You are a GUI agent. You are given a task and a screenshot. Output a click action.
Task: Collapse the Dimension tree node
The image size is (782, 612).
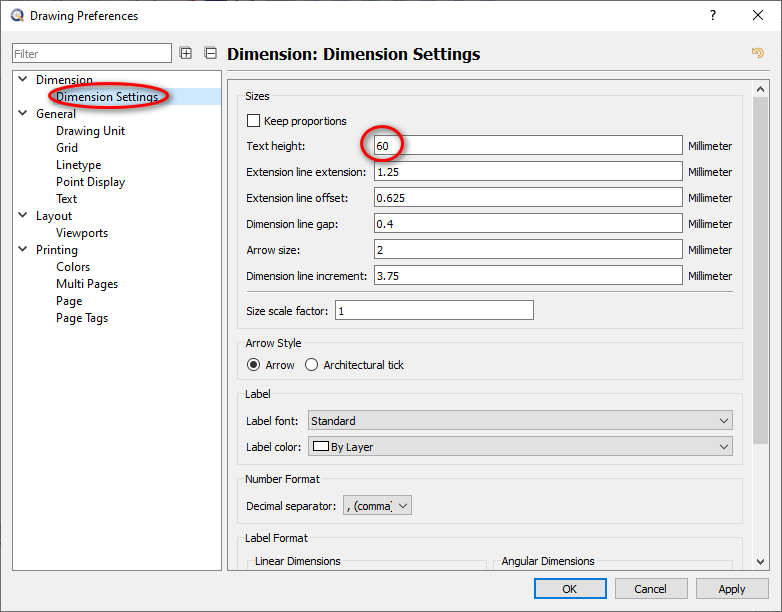[x=23, y=80]
